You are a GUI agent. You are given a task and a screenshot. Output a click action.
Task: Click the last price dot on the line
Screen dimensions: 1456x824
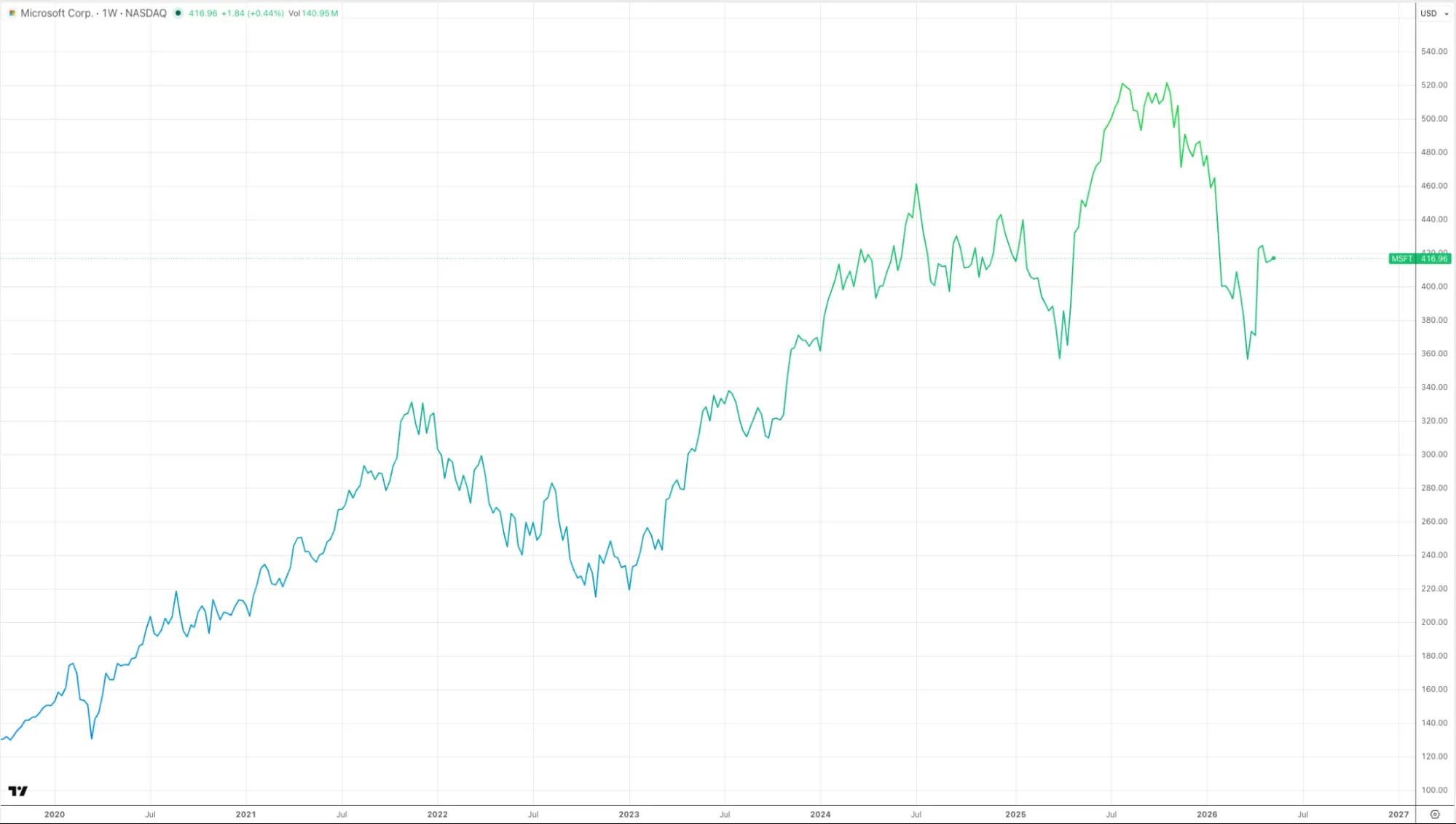(1273, 258)
